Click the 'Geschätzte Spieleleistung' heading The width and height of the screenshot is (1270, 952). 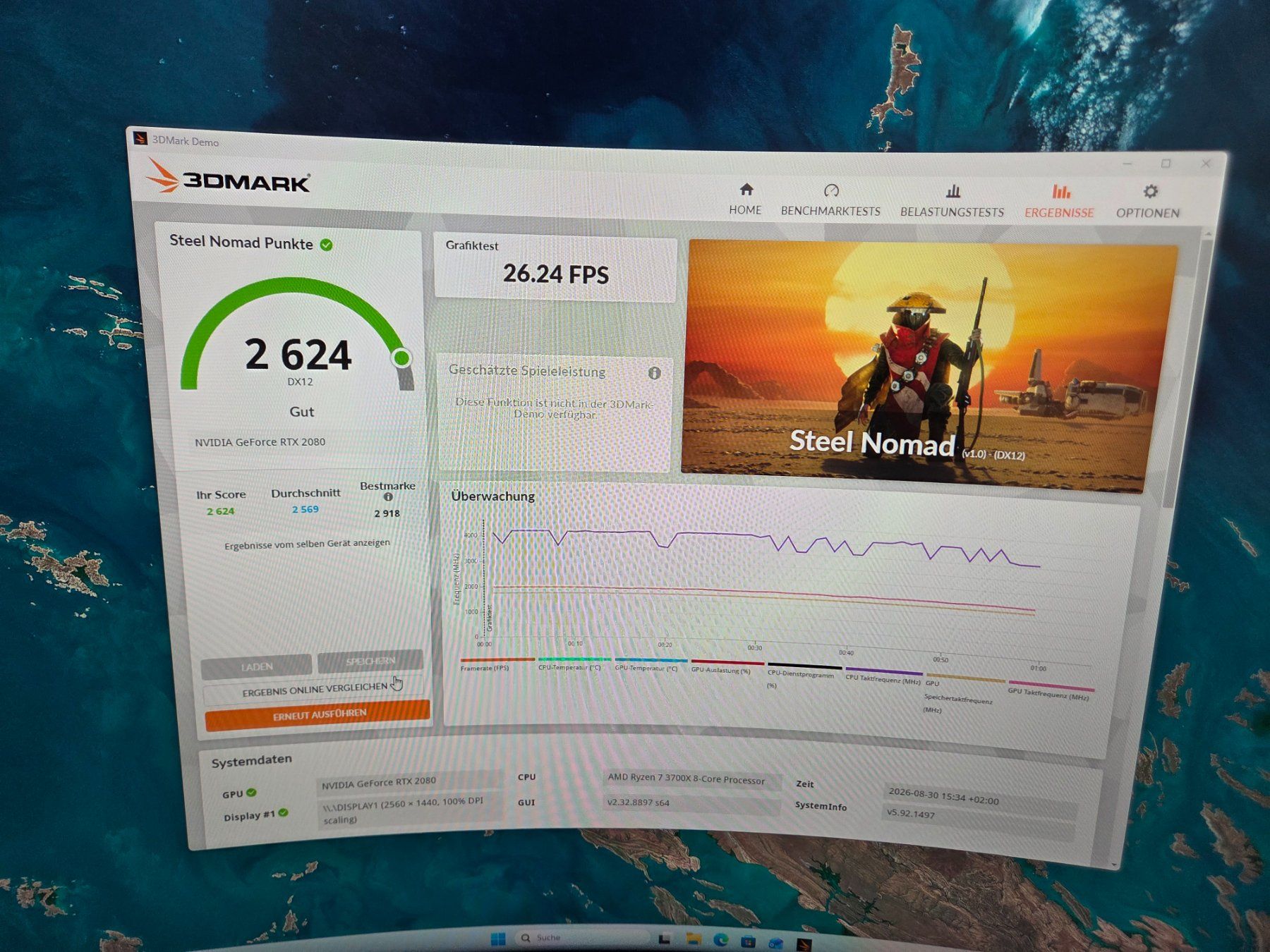pos(527,370)
